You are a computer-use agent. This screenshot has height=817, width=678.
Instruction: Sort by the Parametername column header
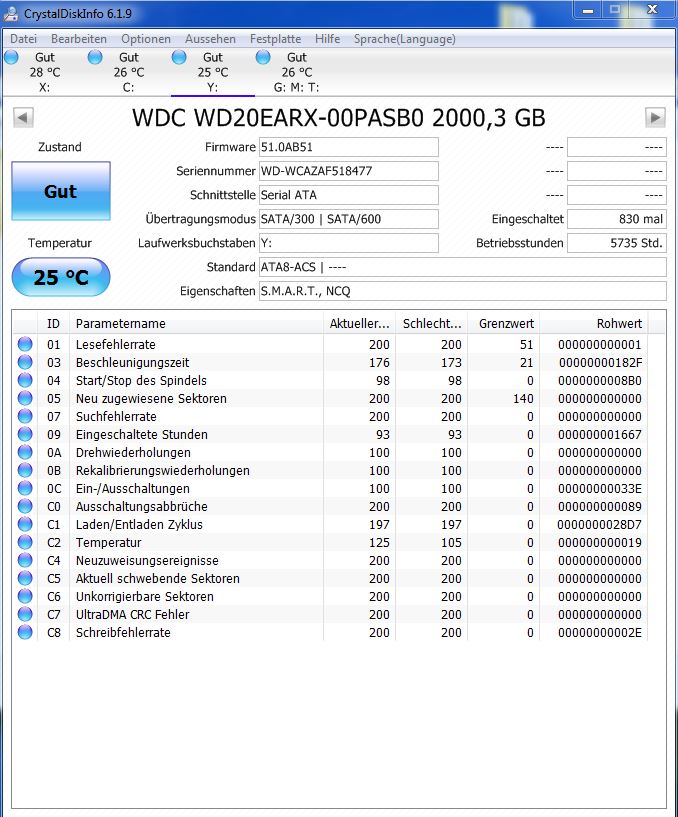click(x=196, y=324)
